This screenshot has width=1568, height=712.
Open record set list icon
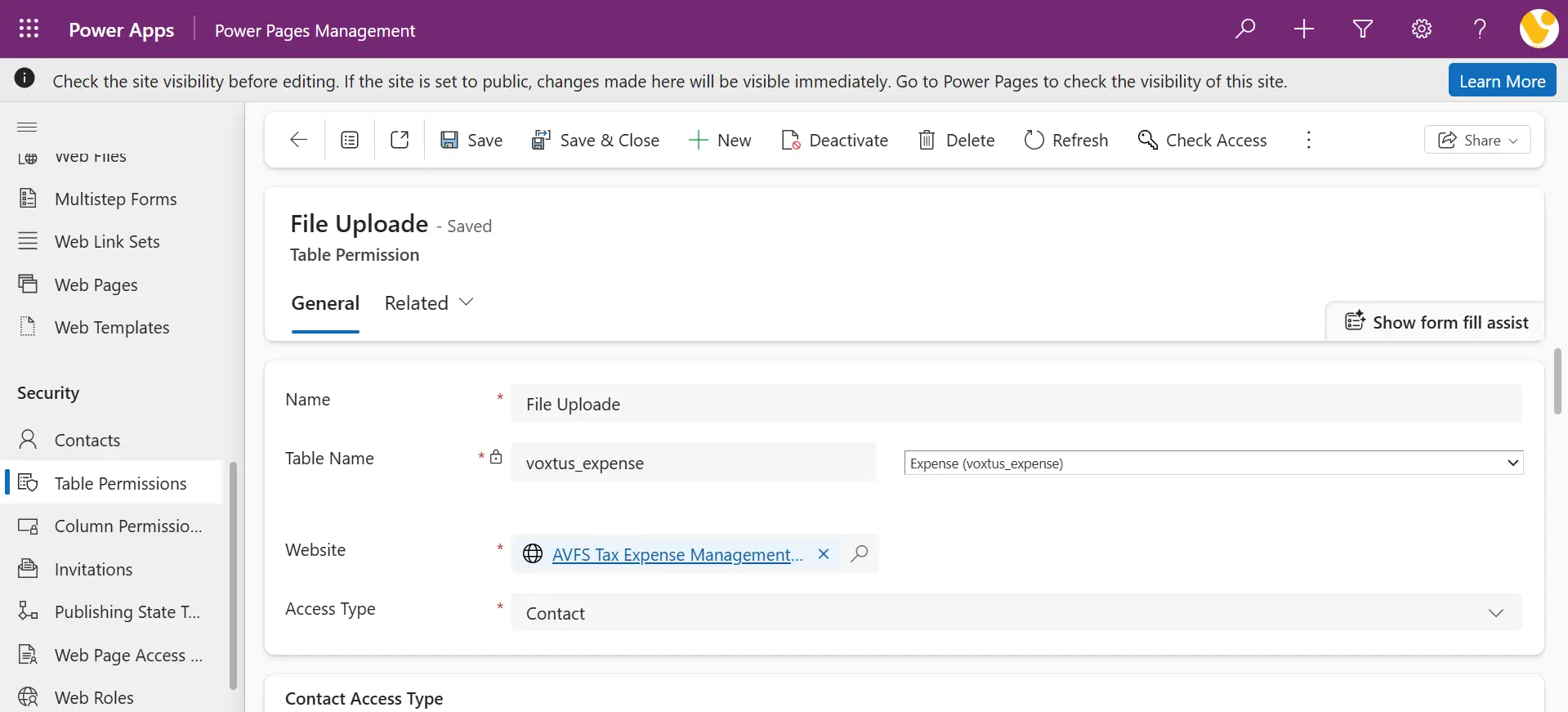[x=350, y=140]
